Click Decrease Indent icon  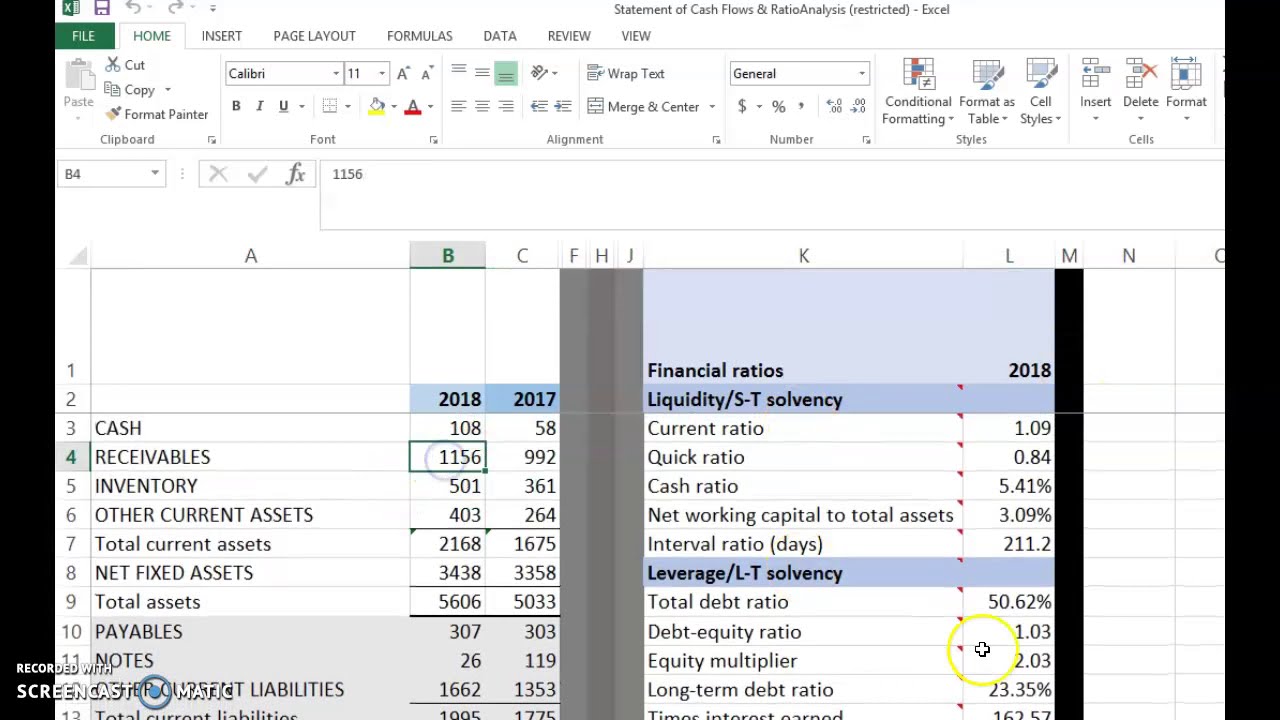pos(539,106)
